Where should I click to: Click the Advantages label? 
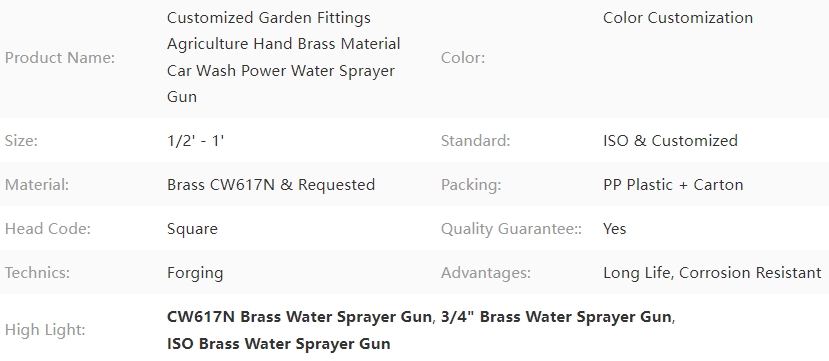pyautogui.click(x=486, y=273)
